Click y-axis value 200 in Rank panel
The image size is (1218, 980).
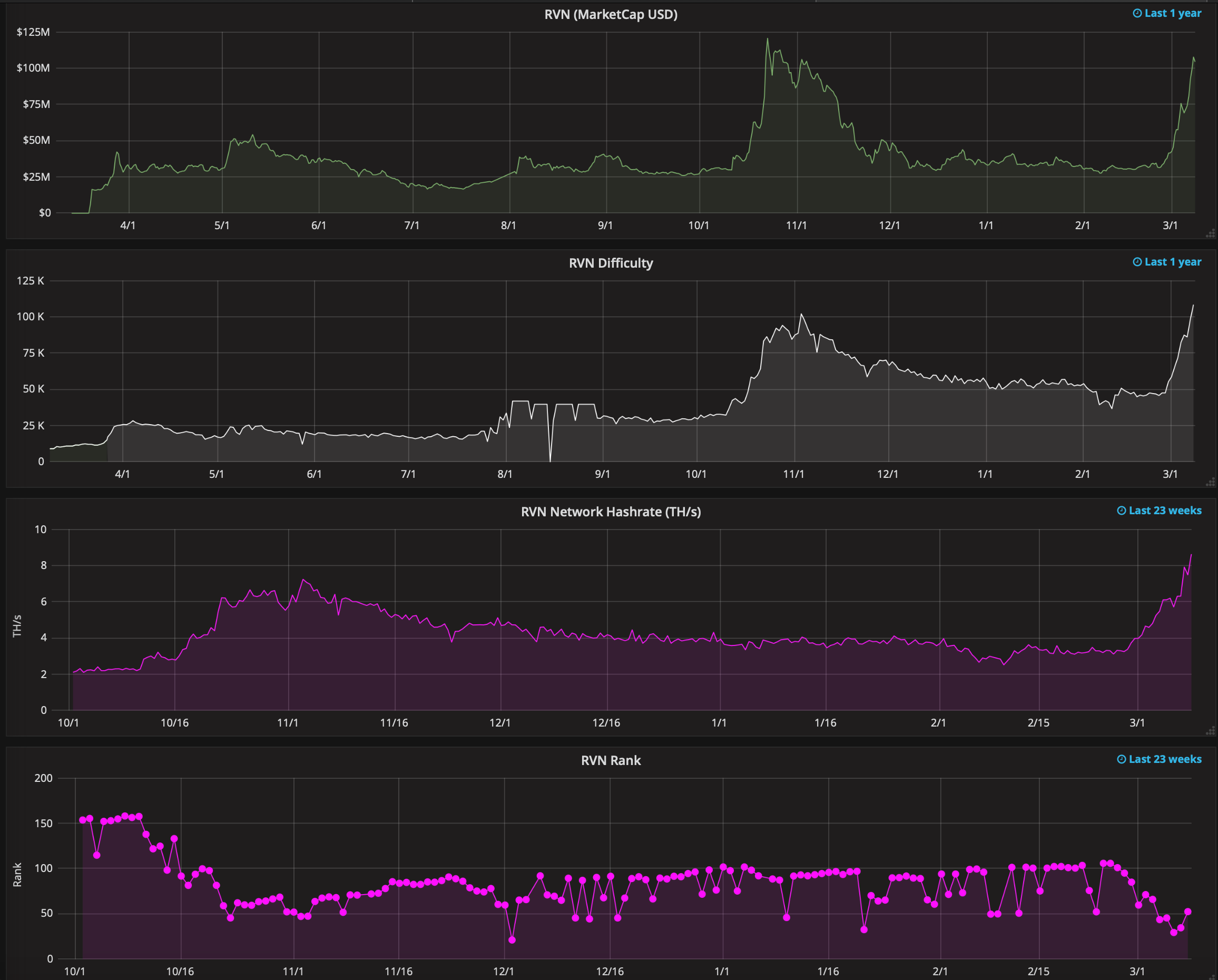point(44,778)
